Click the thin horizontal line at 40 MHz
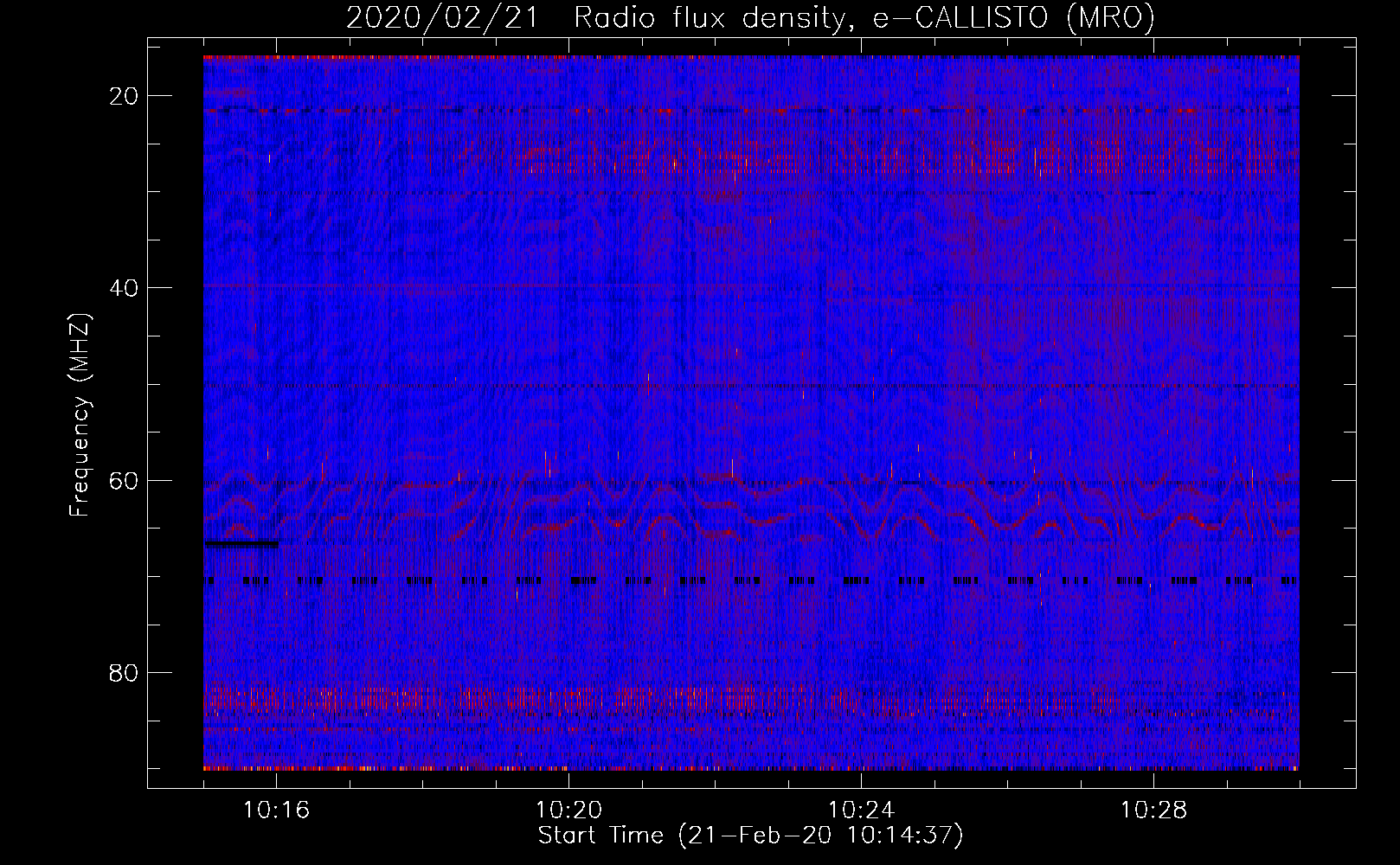The height and width of the screenshot is (865, 1400). point(433,285)
